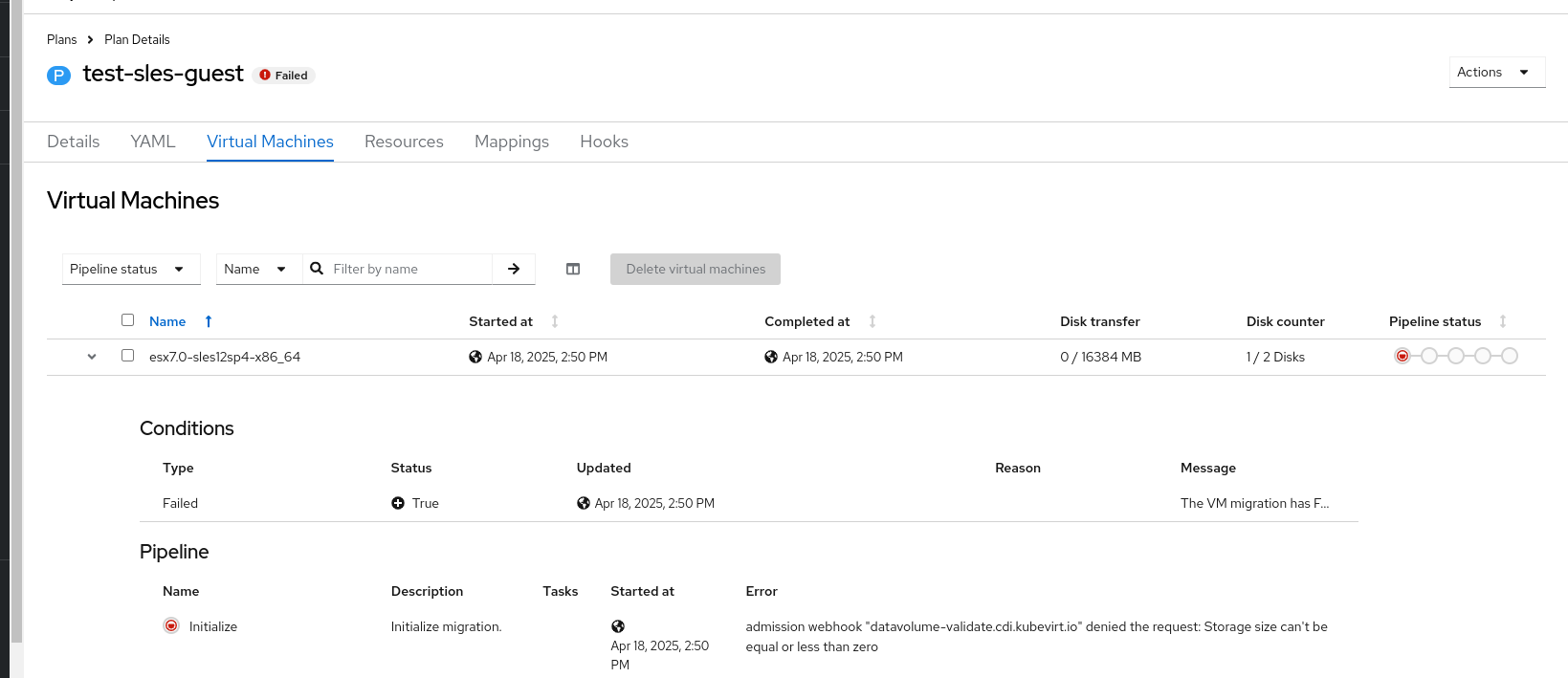Viewport: 1568px width, 678px height.
Task: Click the Name column sort arrow
Action: pyautogui.click(x=209, y=321)
